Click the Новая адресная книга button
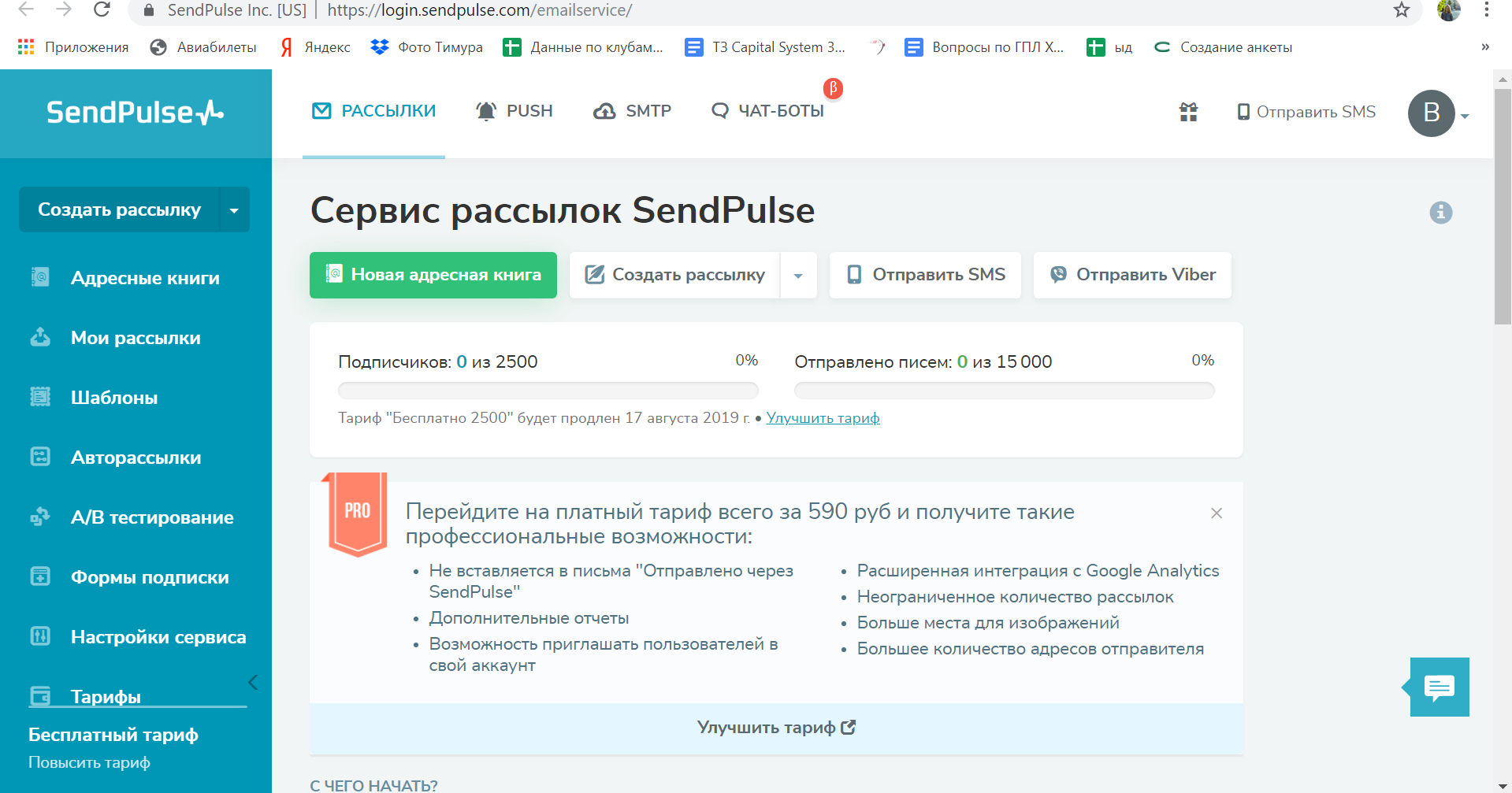The height and width of the screenshot is (793, 1512). point(433,275)
